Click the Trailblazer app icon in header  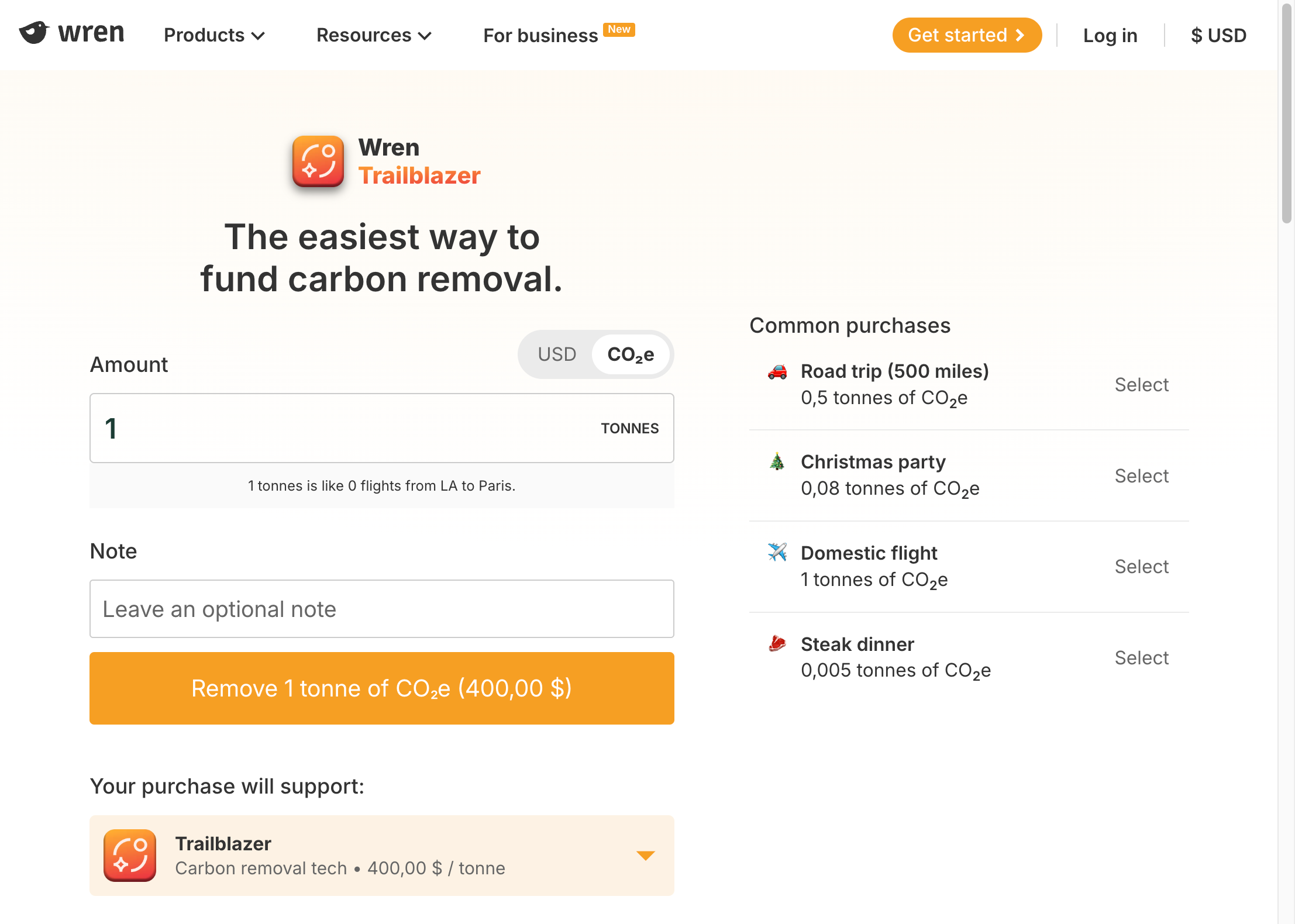click(x=318, y=161)
